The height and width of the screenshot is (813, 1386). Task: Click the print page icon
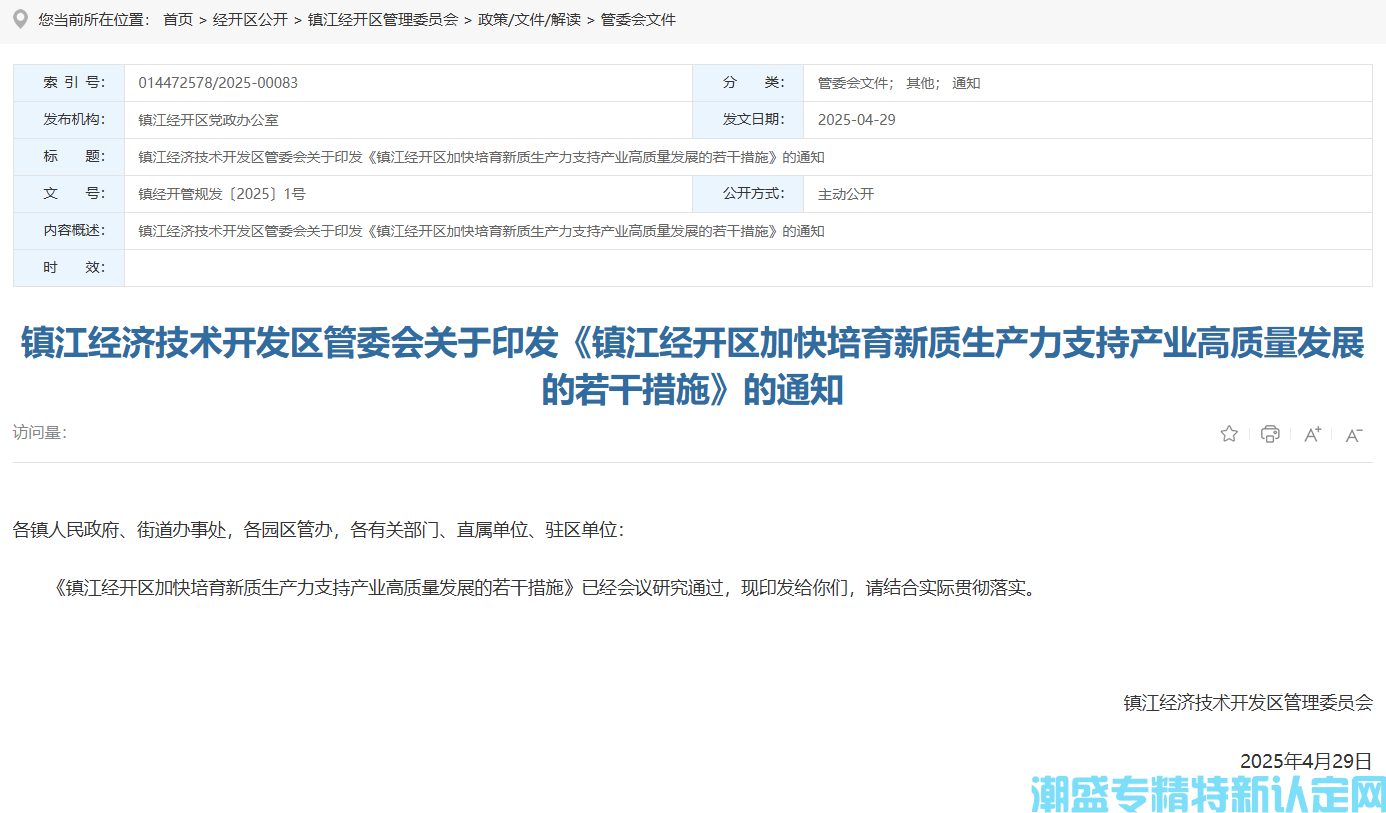1270,434
